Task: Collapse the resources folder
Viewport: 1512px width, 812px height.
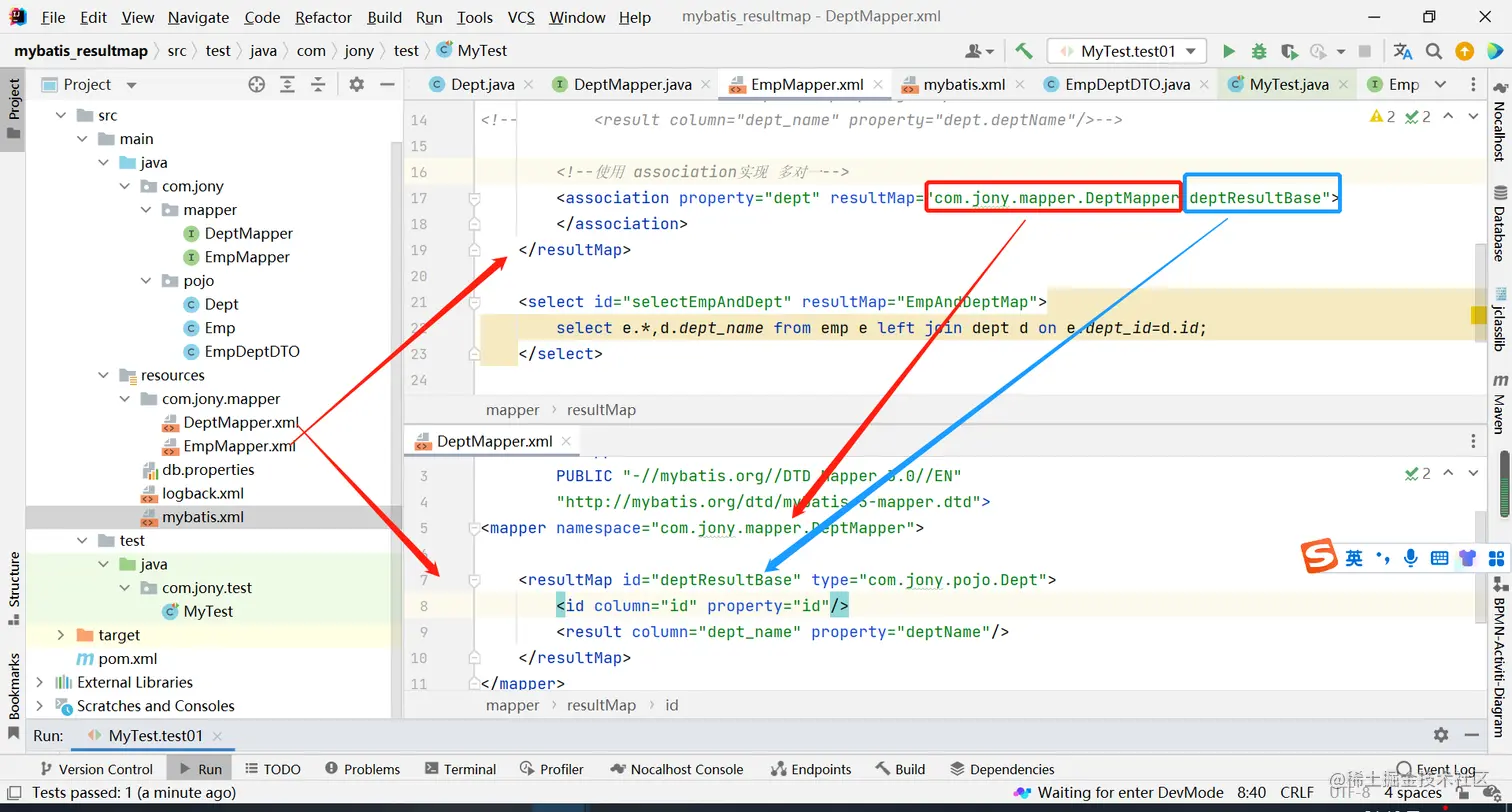Action: point(104,375)
